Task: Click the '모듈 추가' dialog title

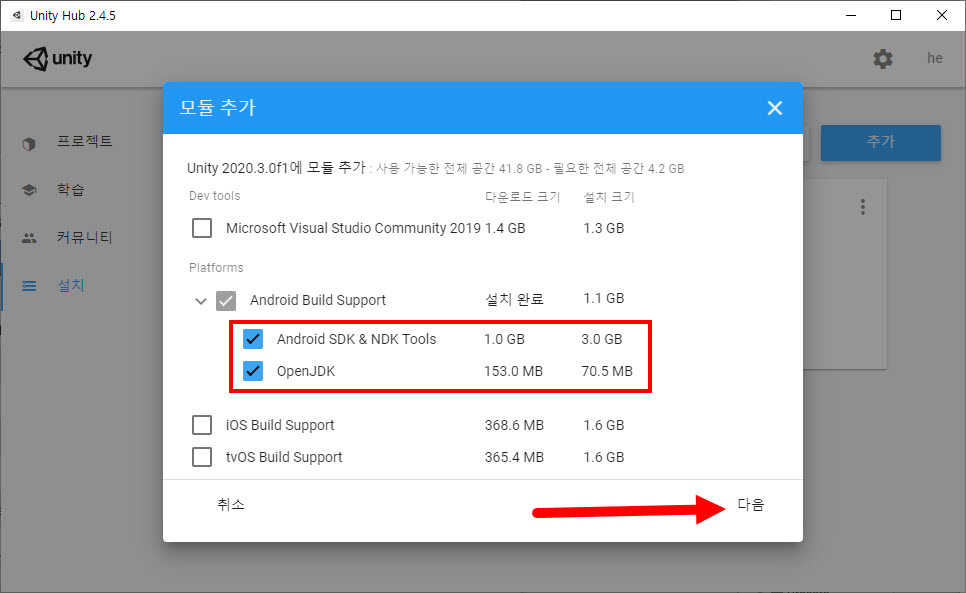Action: point(217,108)
